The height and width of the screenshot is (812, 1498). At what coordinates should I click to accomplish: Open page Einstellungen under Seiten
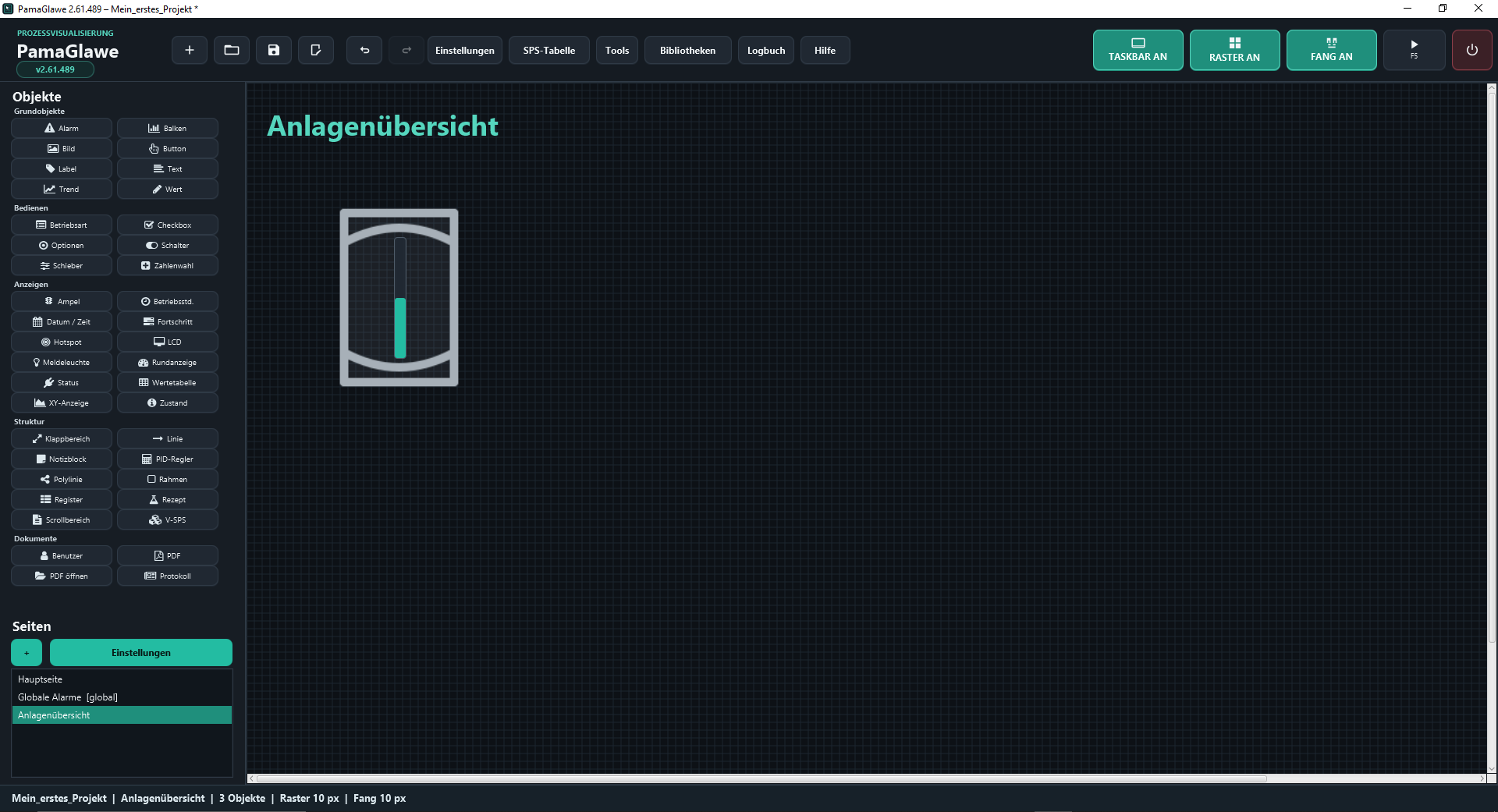click(141, 653)
